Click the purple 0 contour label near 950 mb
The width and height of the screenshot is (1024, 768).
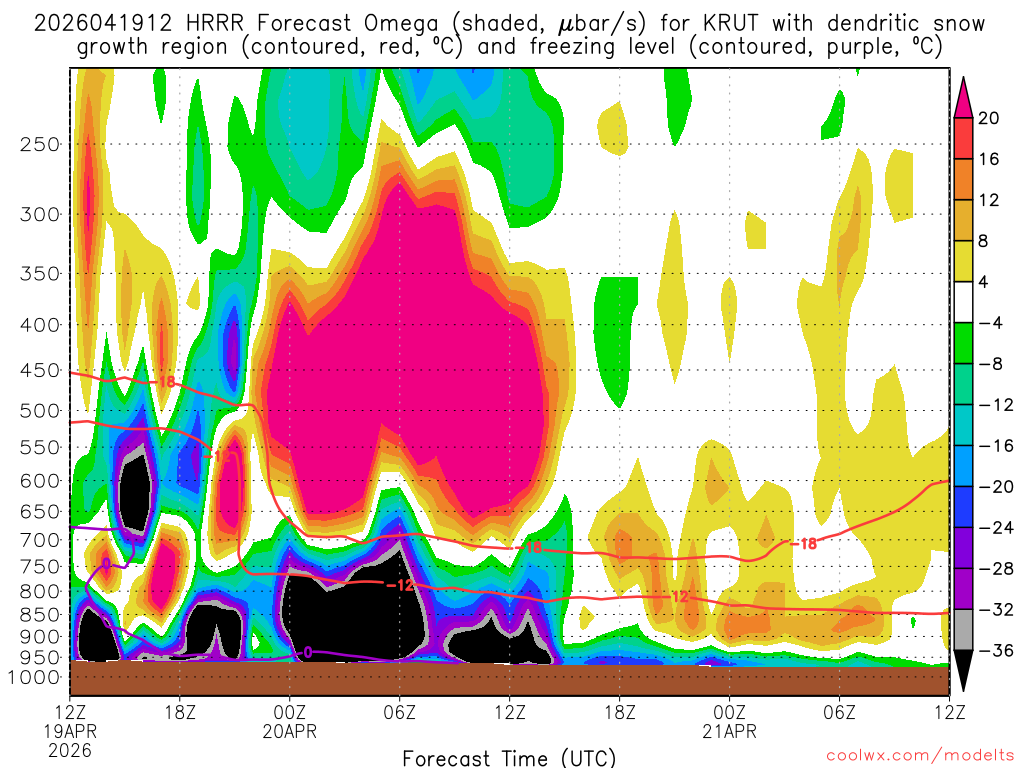point(308,652)
